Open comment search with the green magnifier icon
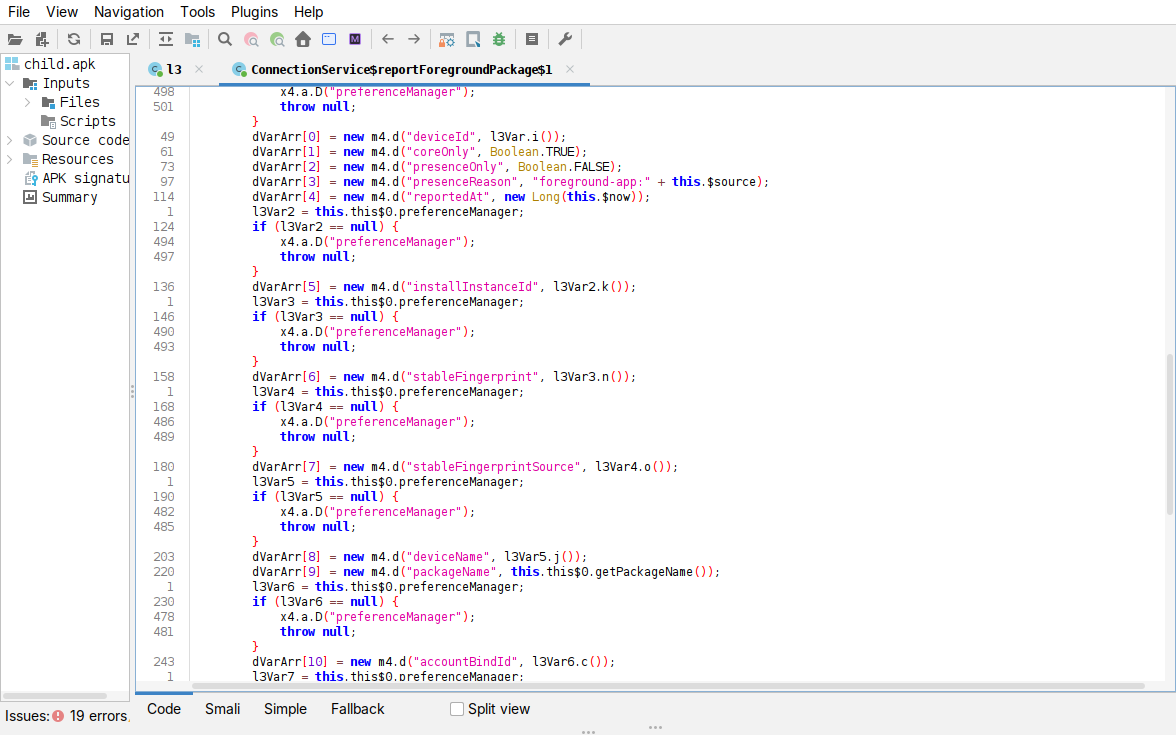The width and height of the screenshot is (1176, 735). tap(278, 40)
